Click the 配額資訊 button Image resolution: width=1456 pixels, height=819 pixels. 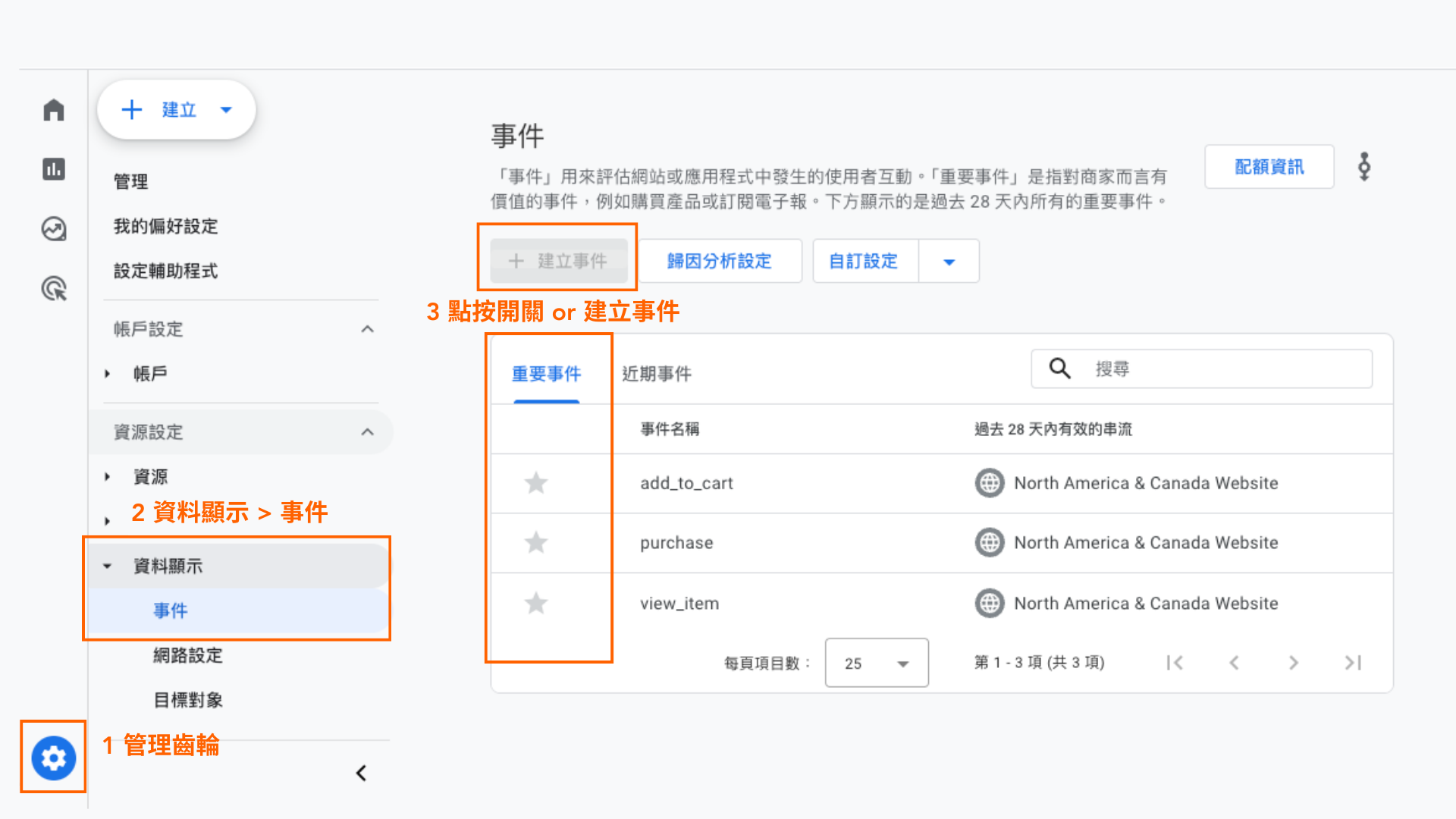click(x=1269, y=167)
